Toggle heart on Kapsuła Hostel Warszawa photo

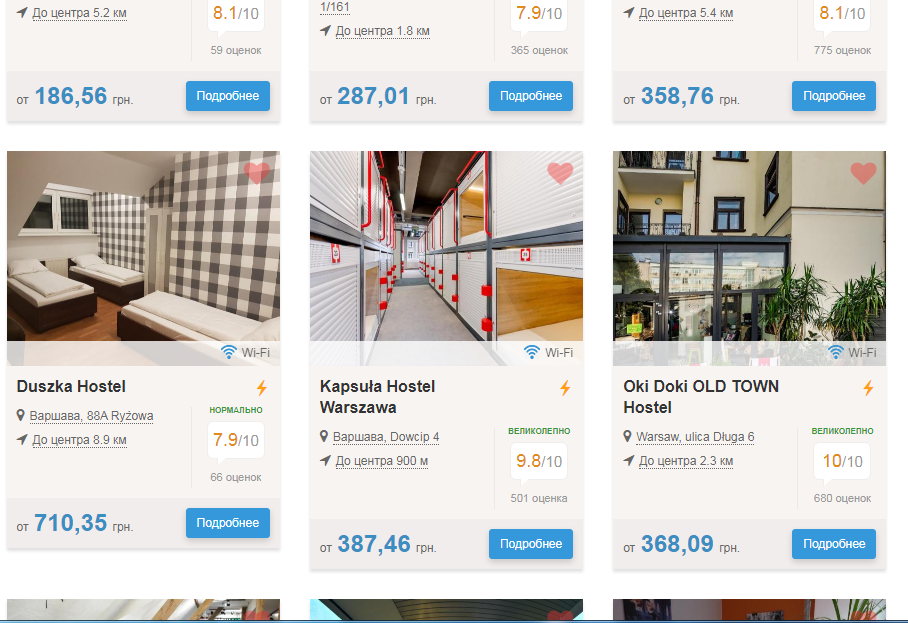pyautogui.click(x=560, y=173)
